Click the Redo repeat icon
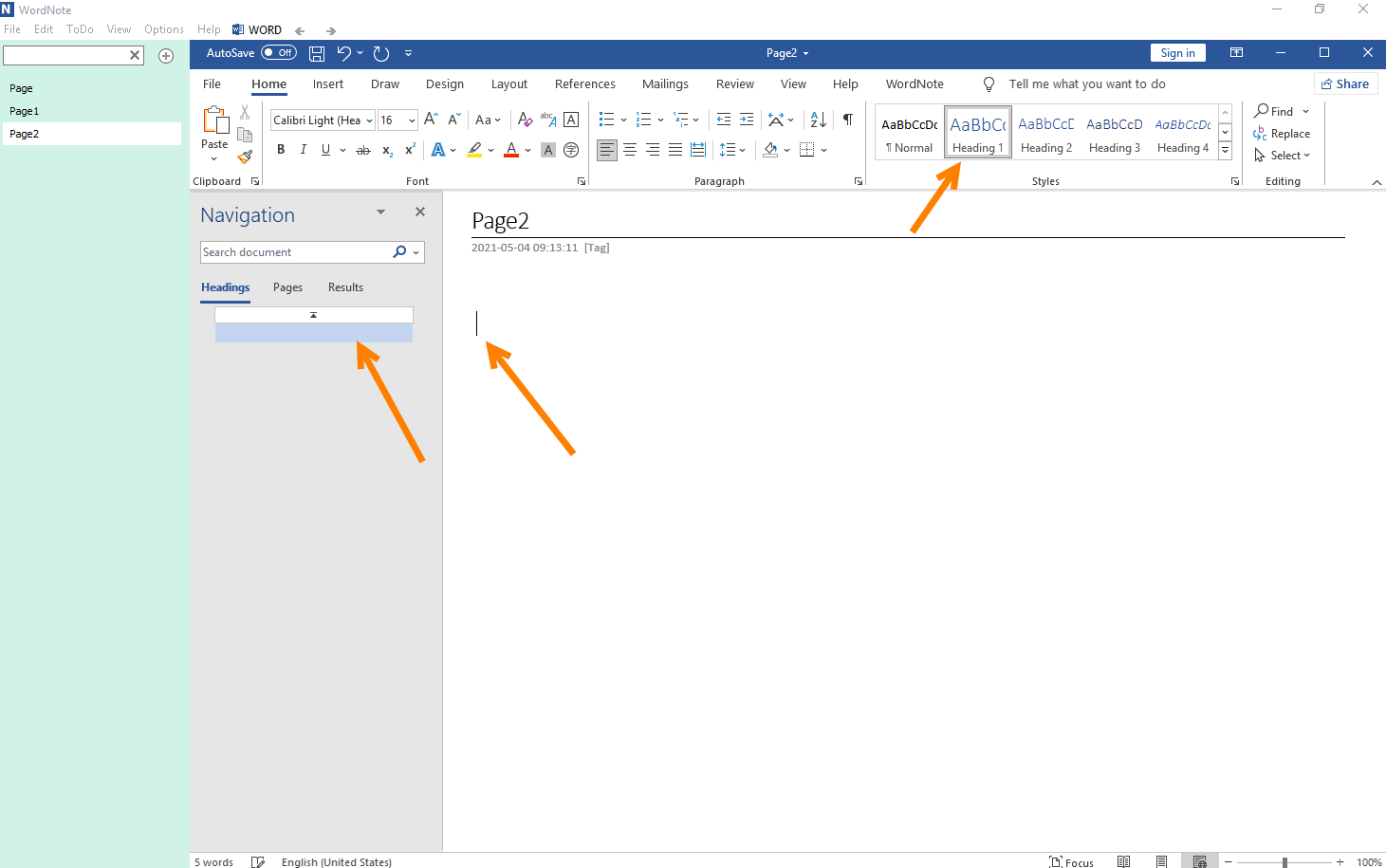The width and height of the screenshot is (1386, 868). (x=381, y=53)
